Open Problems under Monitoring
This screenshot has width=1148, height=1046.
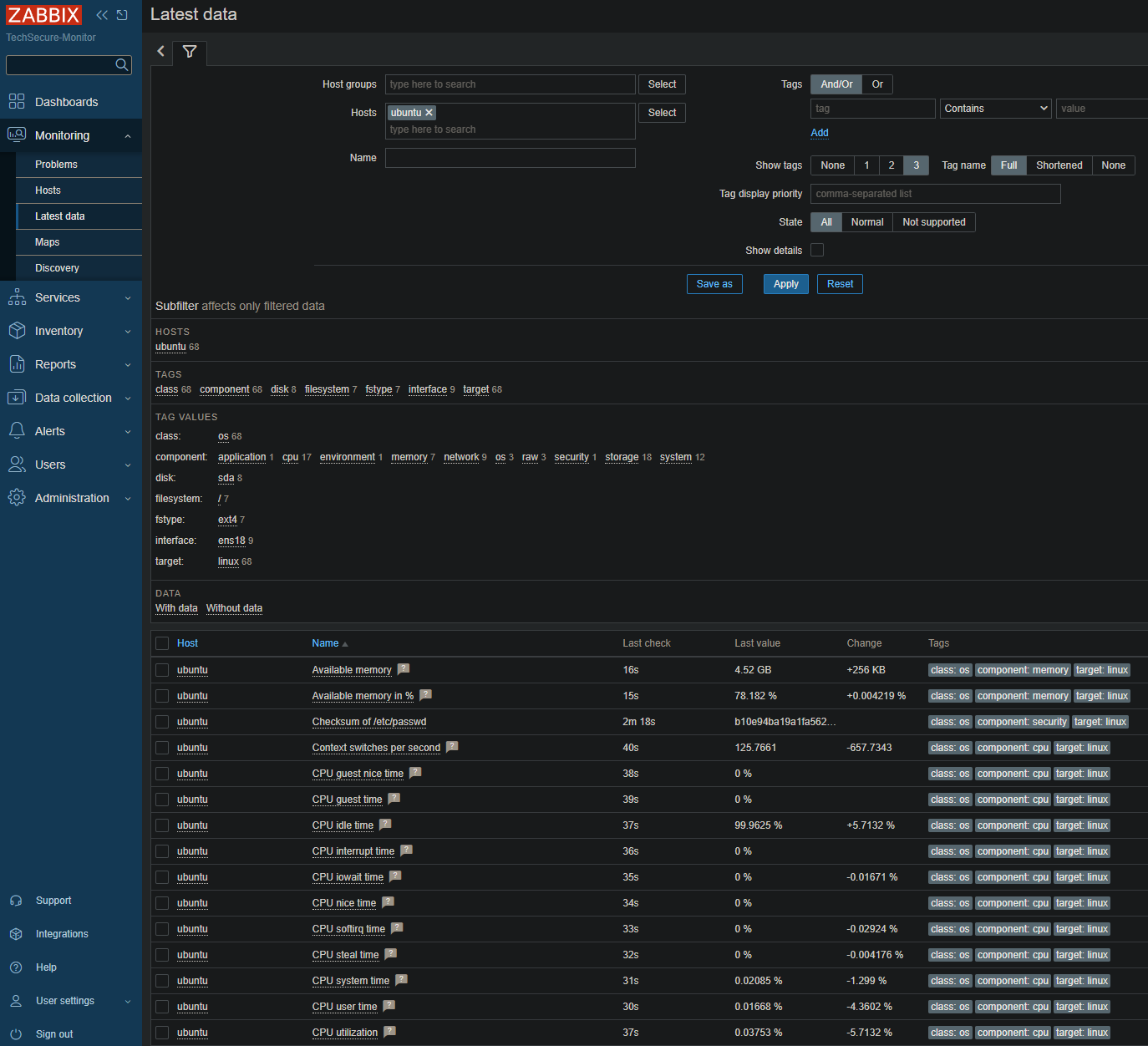56,165
